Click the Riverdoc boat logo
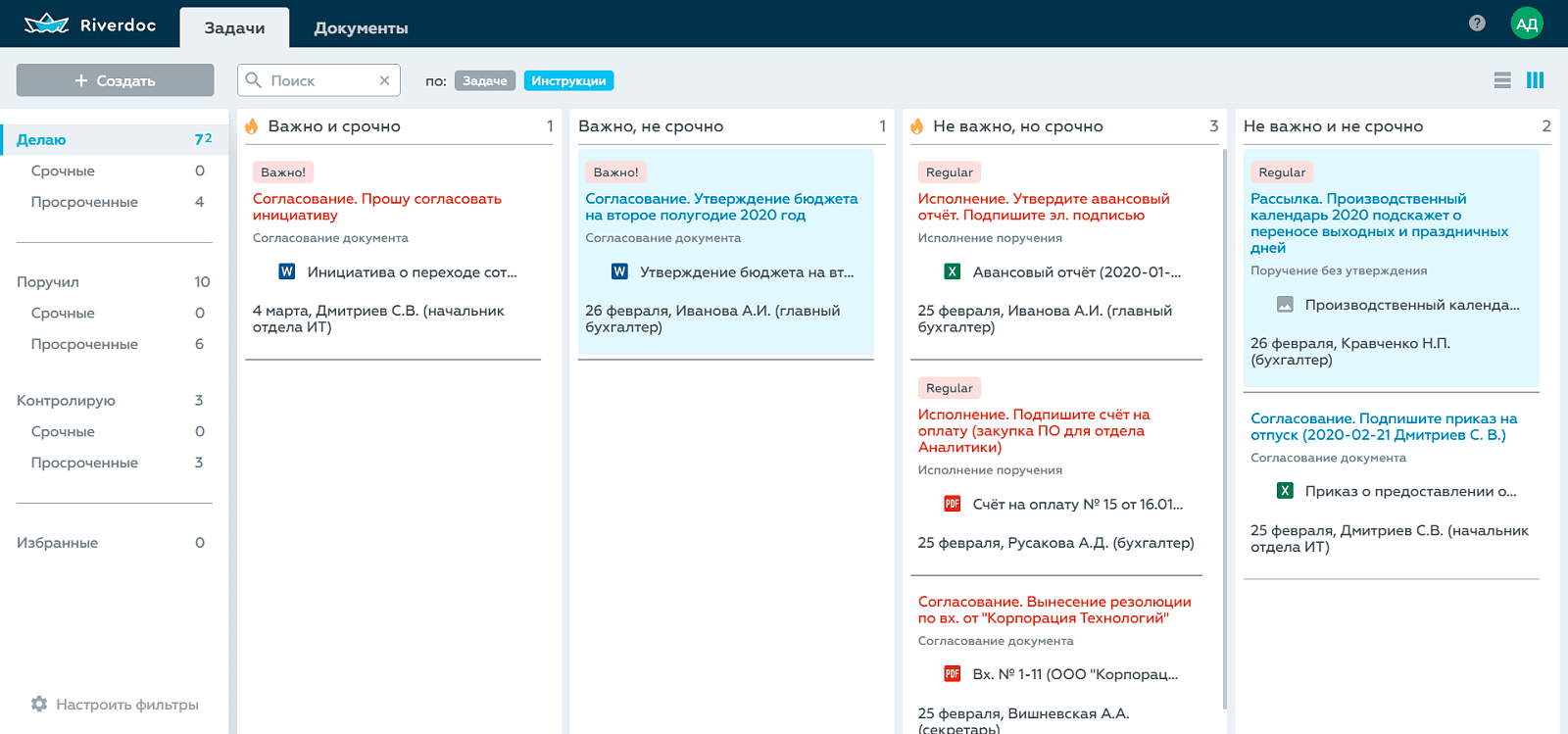 click(46, 24)
